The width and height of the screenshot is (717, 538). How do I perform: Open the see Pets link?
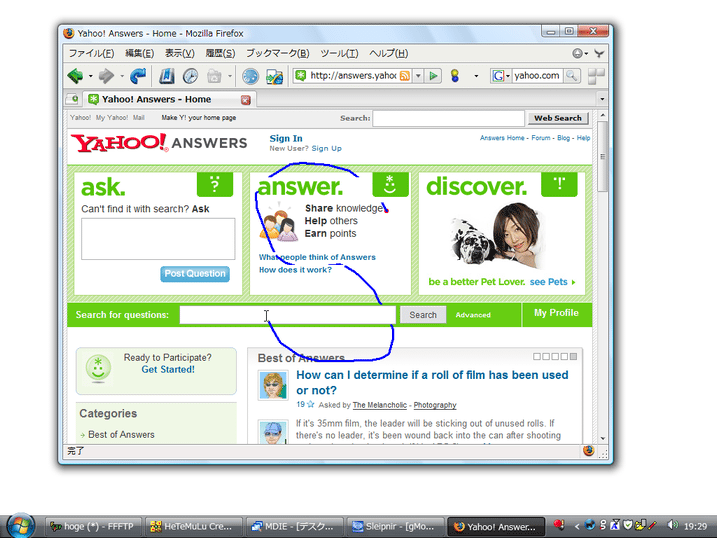[552, 282]
